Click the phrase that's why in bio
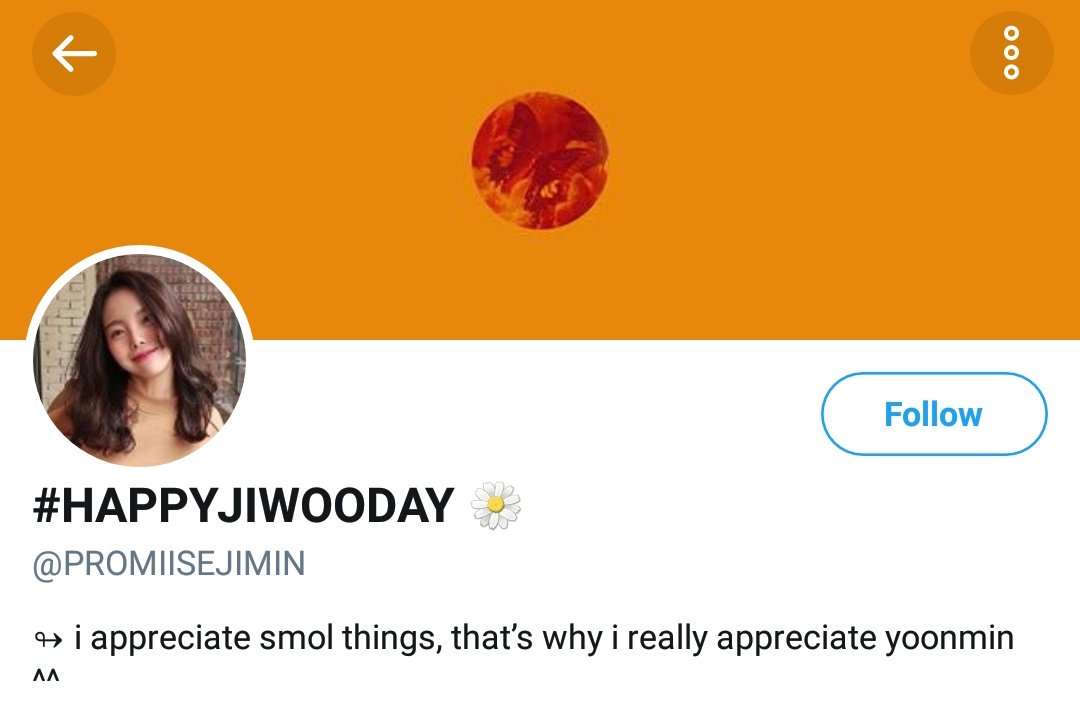Viewport: 1080px width, 721px height. pos(526,638)
